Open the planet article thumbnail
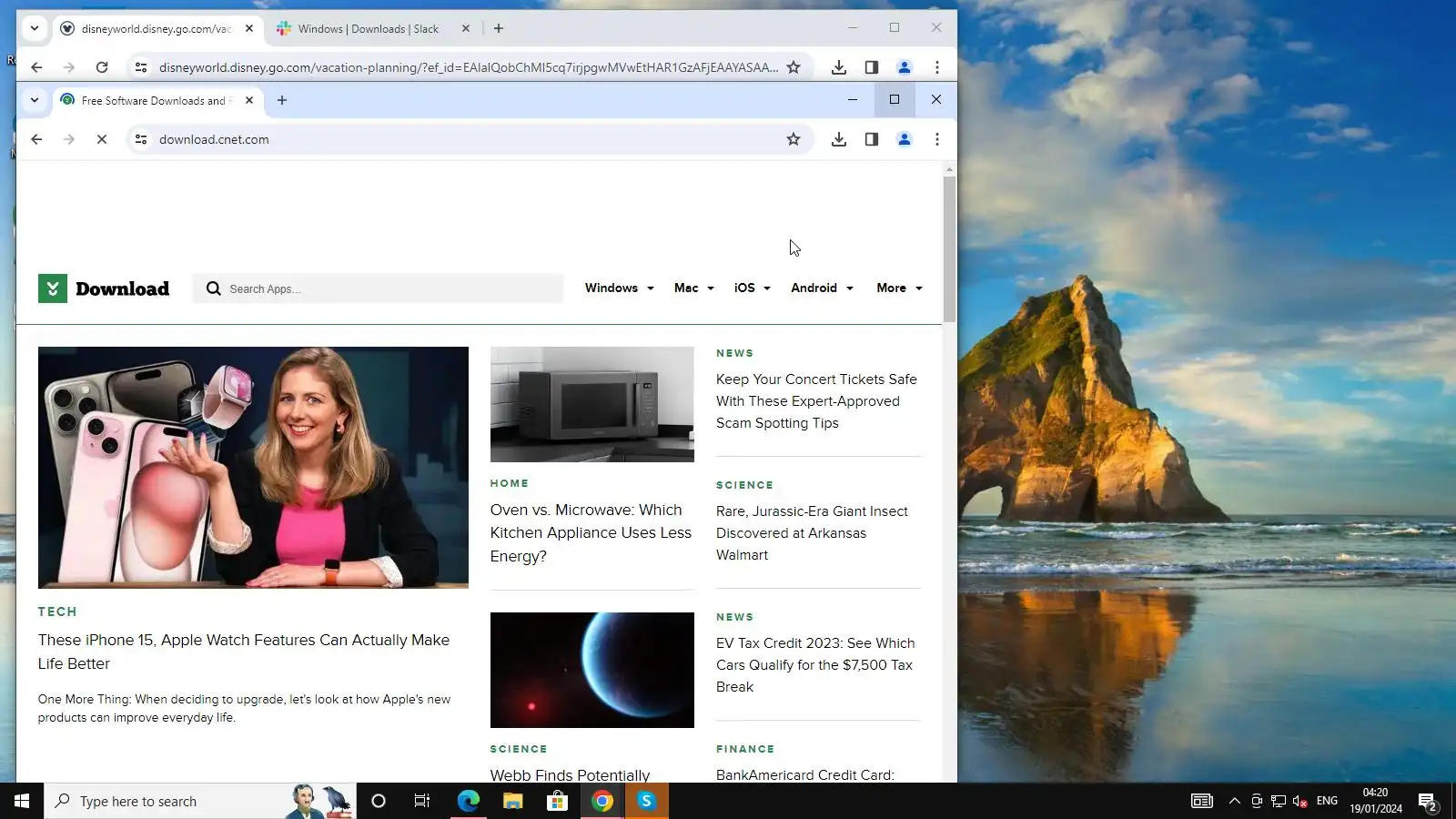1456x819 pixels. [592, 670]
